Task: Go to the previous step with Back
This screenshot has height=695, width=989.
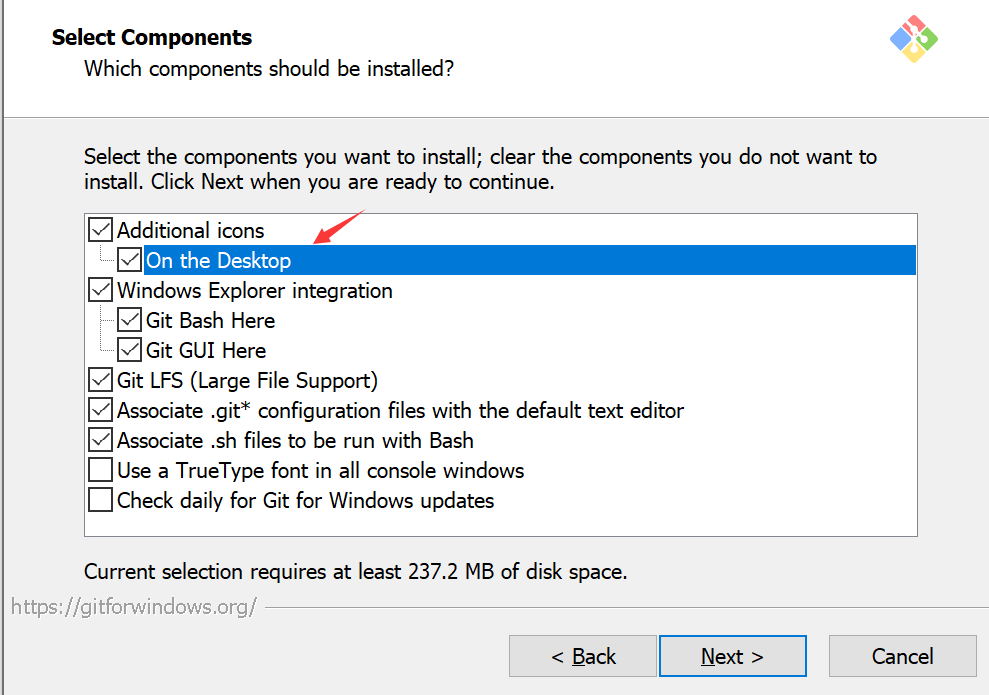Action: (583, 656)
